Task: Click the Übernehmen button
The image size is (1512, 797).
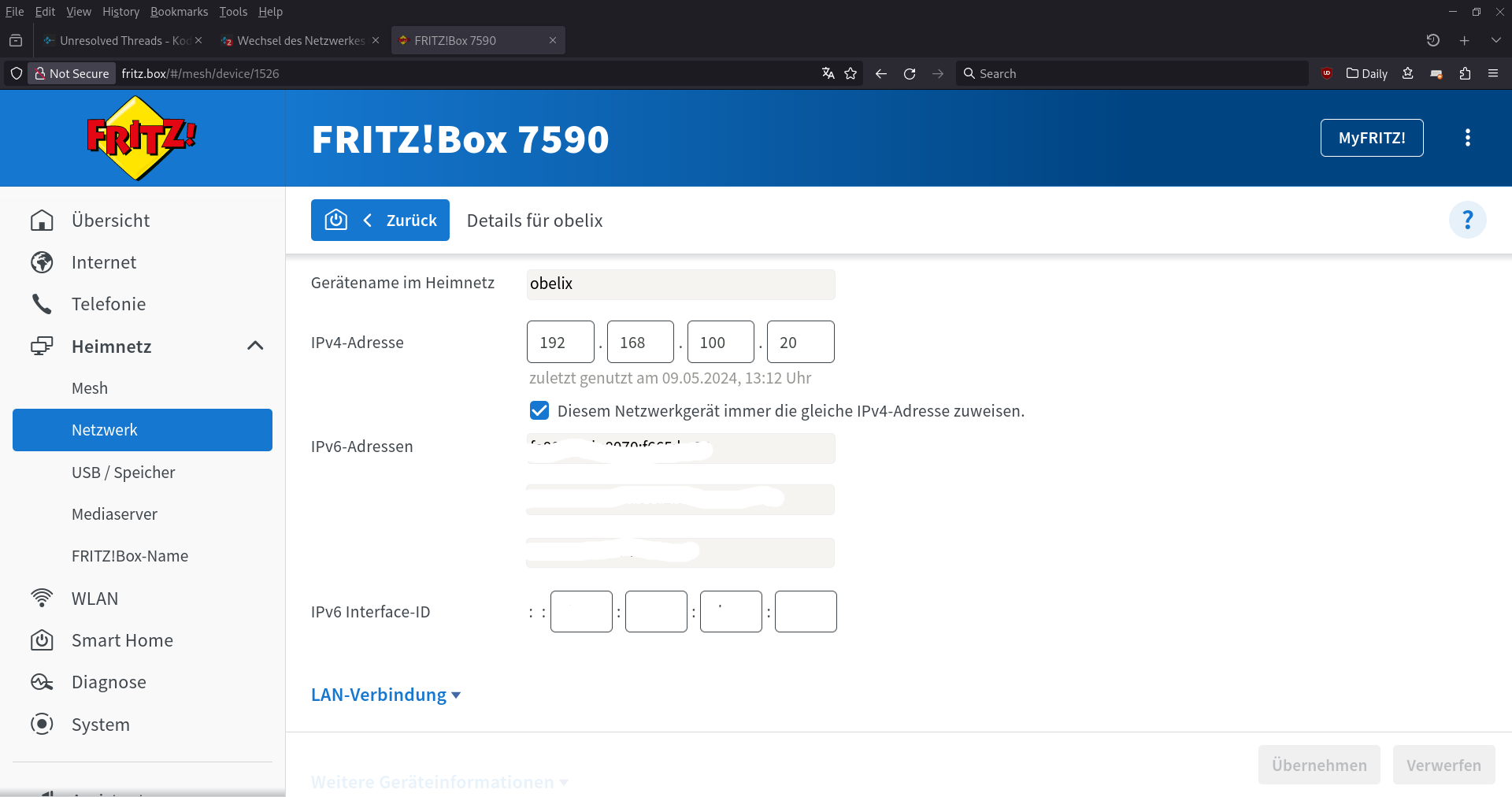Action: coord(1319,765)
